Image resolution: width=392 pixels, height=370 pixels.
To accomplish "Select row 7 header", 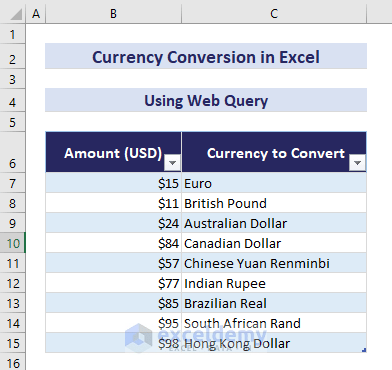I will click(x=13, y=183).
